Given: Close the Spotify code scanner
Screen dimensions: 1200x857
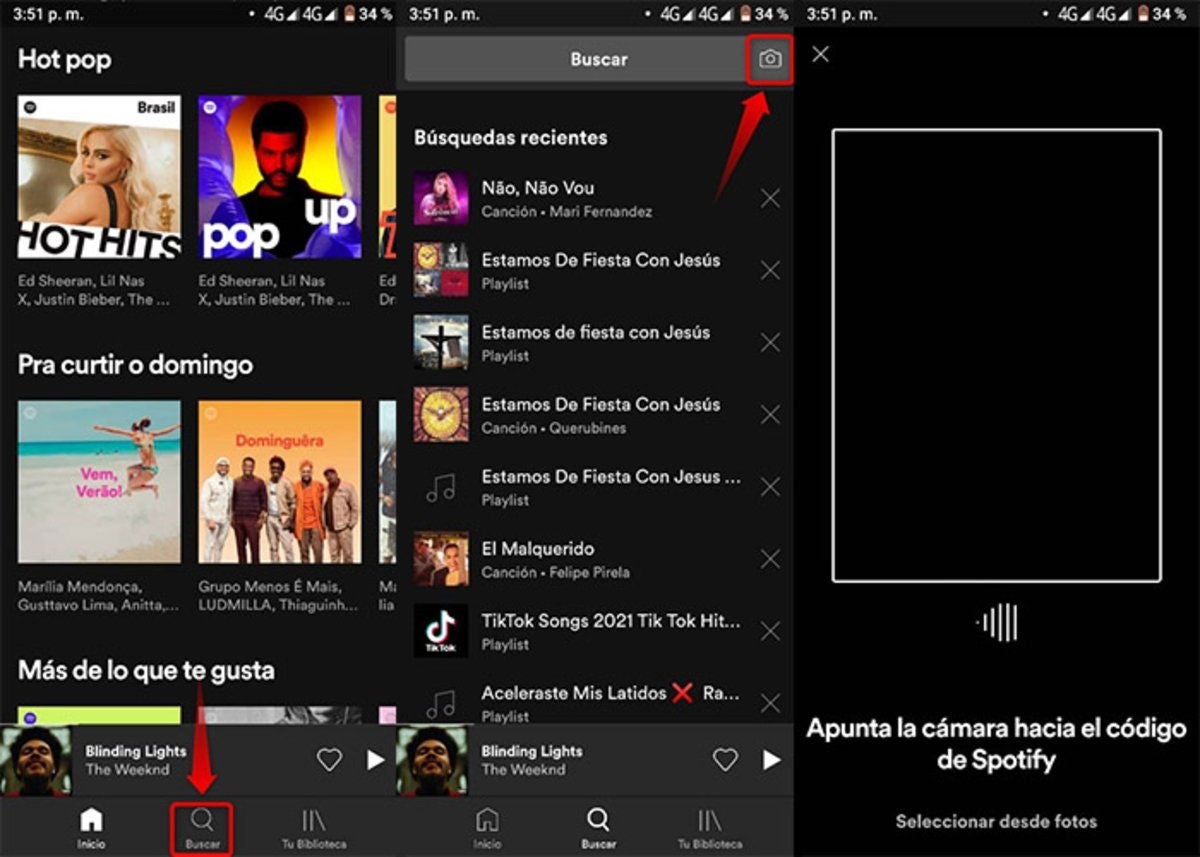Looking at the screenshot, I should [820, 54].
